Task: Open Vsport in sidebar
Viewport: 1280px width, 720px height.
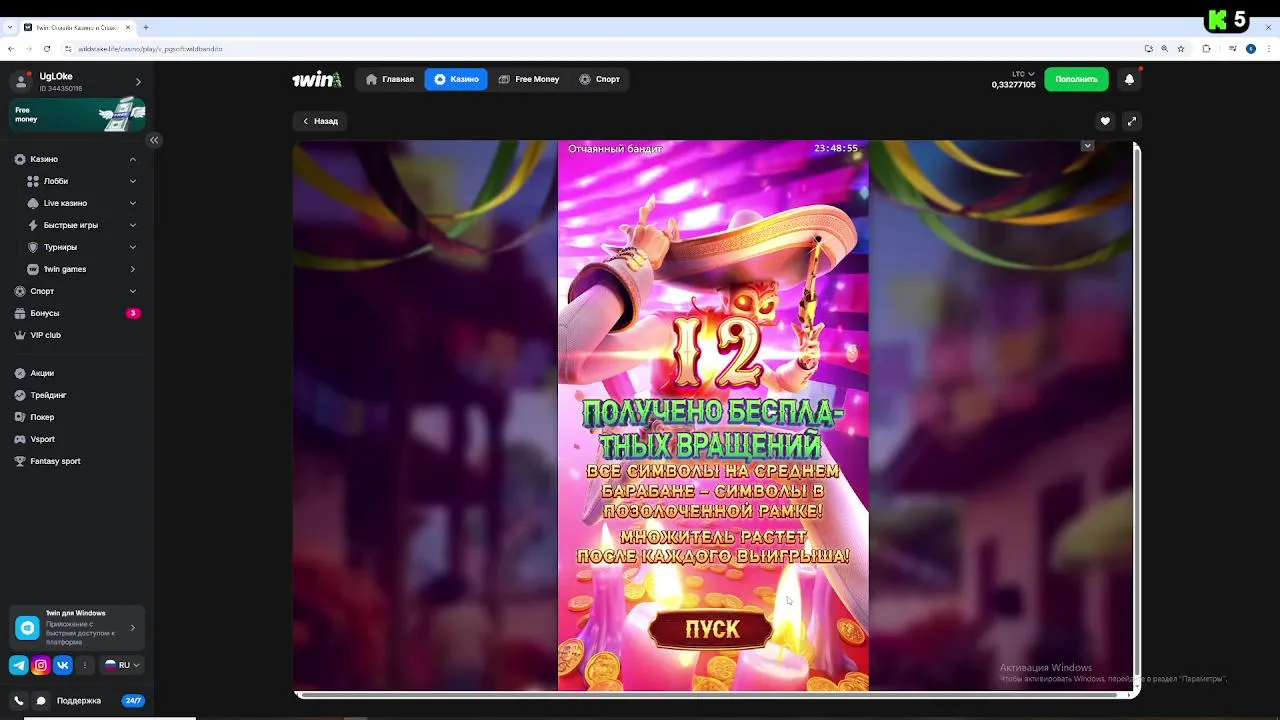Action: coord(77,439)
